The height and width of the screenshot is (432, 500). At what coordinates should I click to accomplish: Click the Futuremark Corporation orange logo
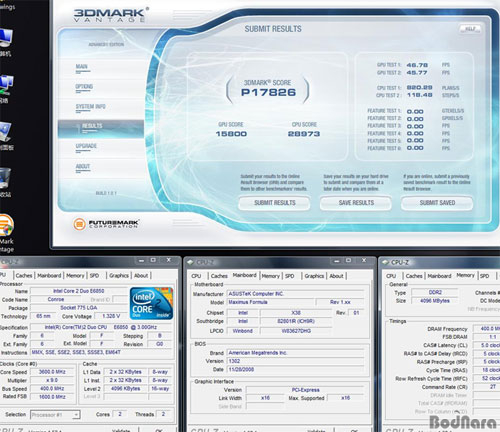click(x=79, y=224)
